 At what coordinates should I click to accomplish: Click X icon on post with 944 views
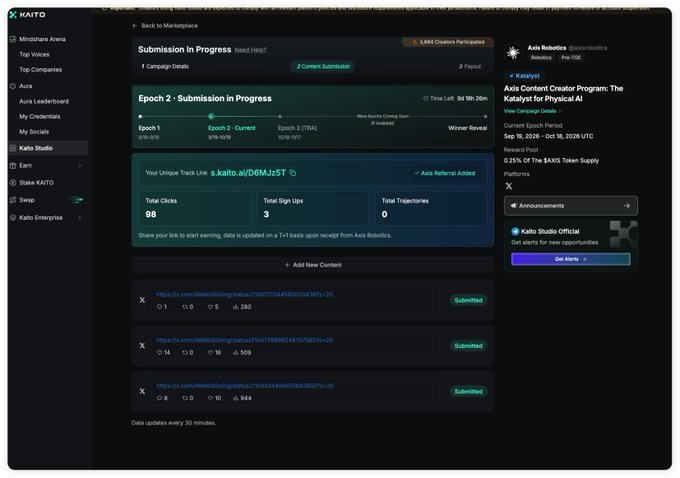(x=142, y=391)
